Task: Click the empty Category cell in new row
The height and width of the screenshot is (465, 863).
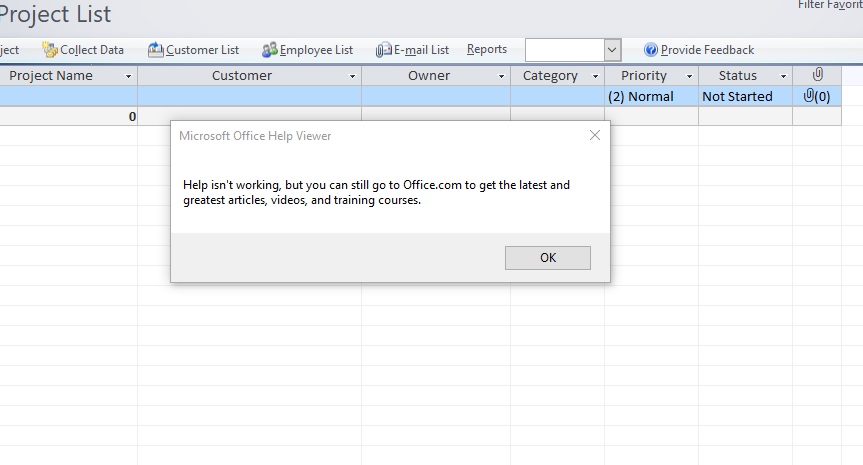Action: 558,96
